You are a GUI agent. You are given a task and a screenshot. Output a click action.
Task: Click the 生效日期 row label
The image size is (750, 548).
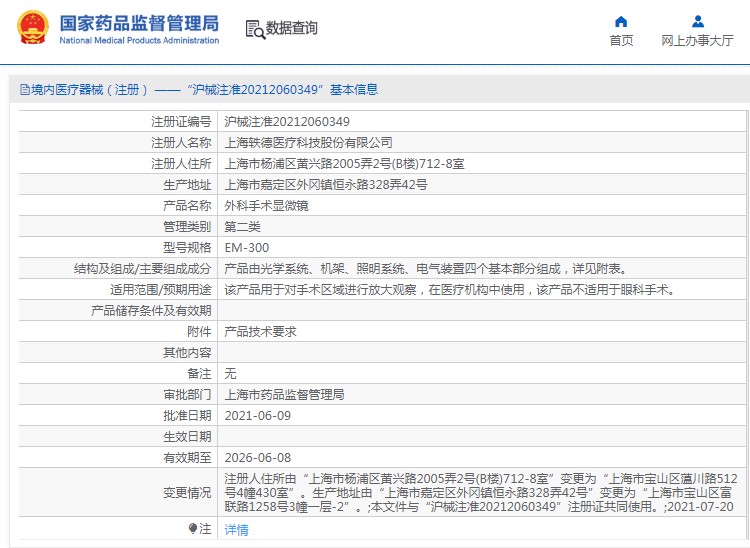point(187,437)
